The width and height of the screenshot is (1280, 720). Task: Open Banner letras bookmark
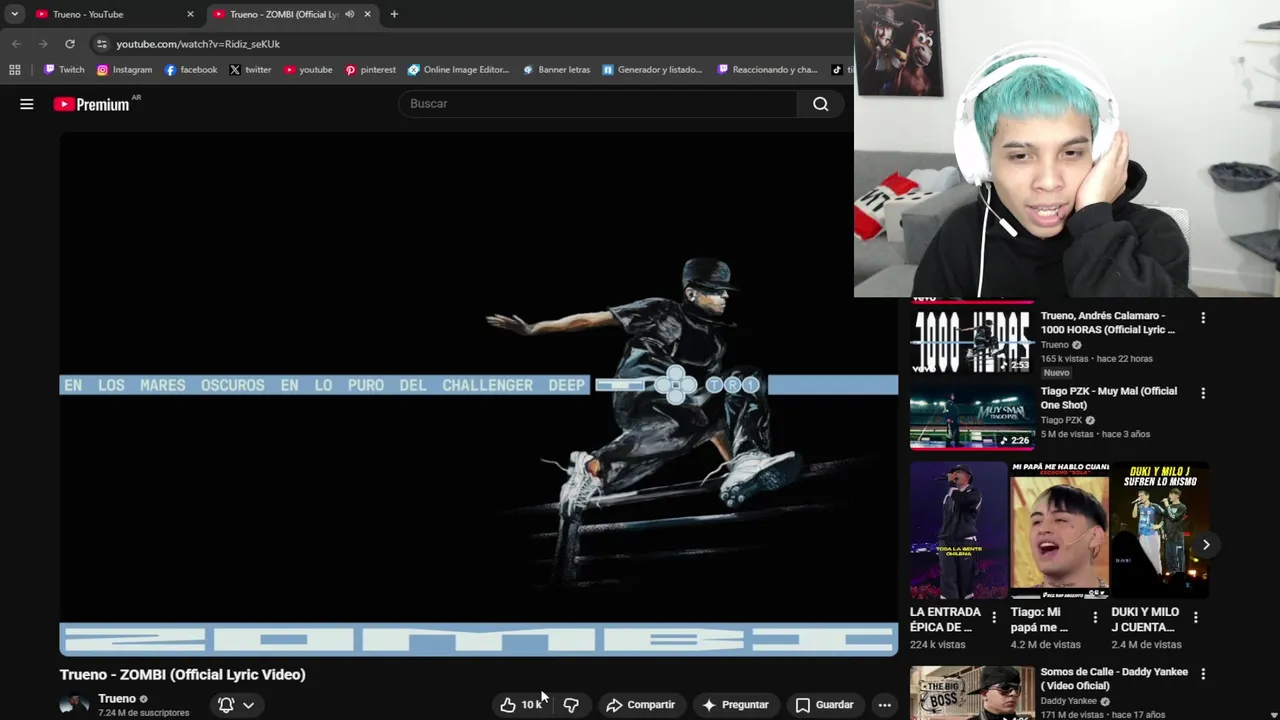point(556,70)
